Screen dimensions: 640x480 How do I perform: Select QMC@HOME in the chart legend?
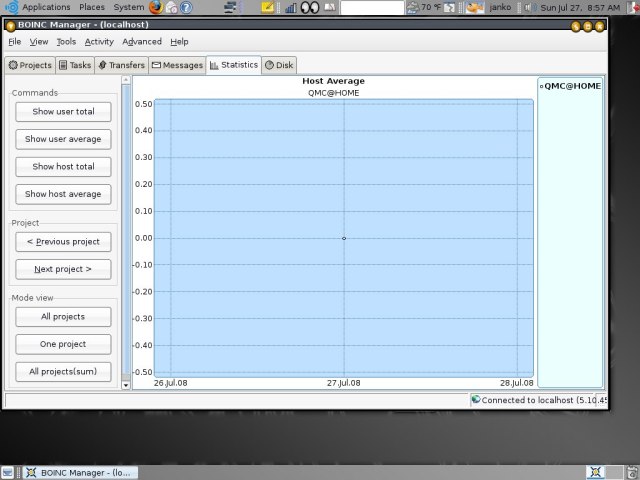[x=570, y=86]
